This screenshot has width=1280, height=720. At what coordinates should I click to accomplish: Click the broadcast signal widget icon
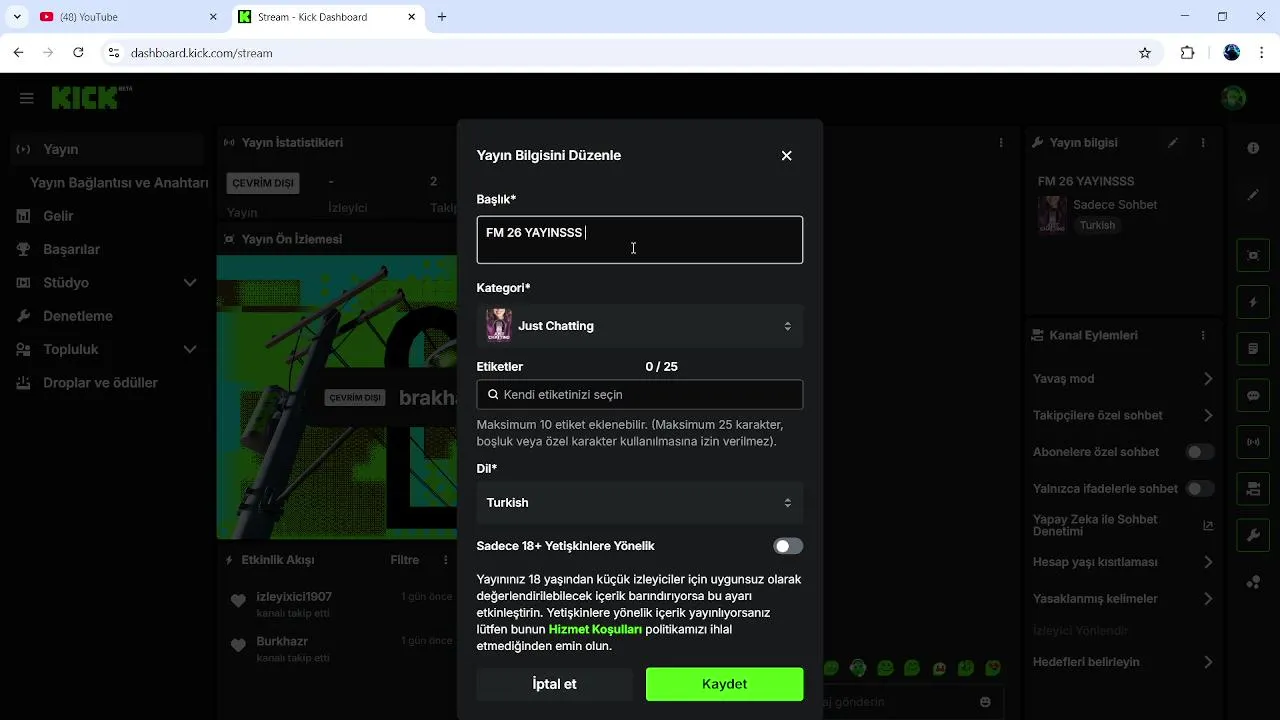tap(1253, 442)
